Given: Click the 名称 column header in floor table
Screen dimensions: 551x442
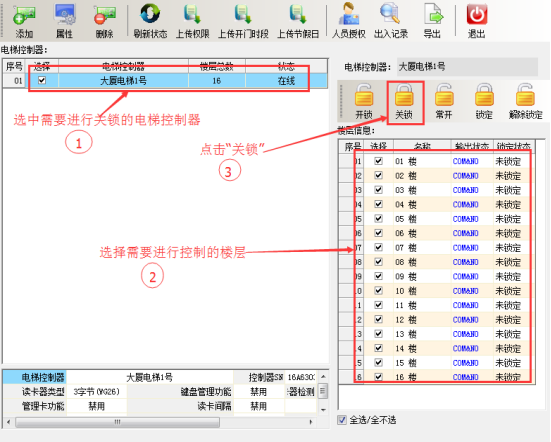Looking at the screenshot, I should click(422, 146).
